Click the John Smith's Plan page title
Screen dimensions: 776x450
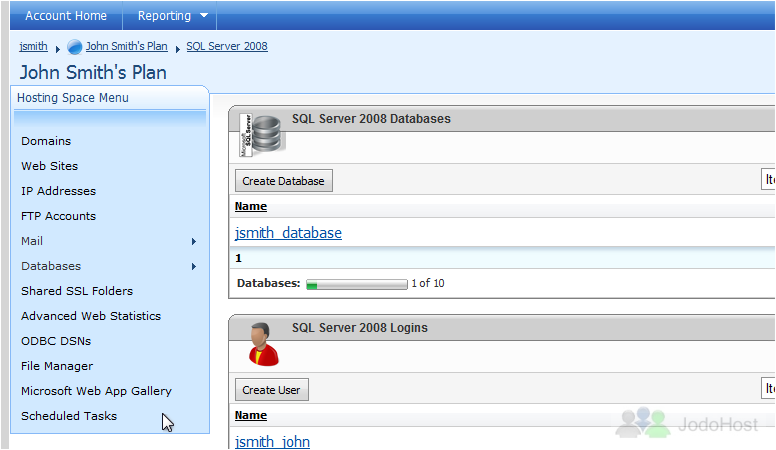[x=93, y=72]
